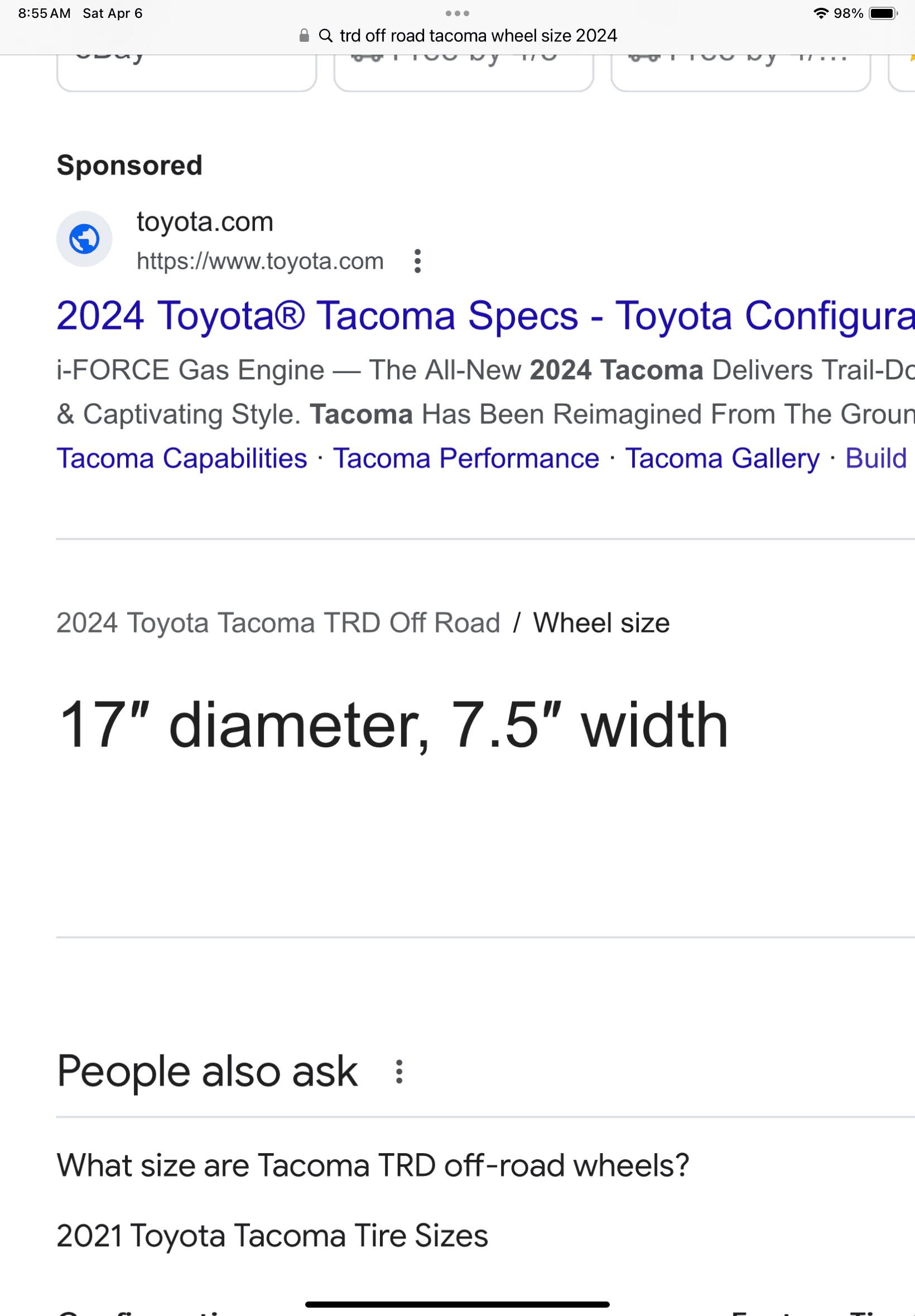This screenshot has height=1316, width=915.
Task: Open the Tacoma Performance sitelink
Action: 466,458
